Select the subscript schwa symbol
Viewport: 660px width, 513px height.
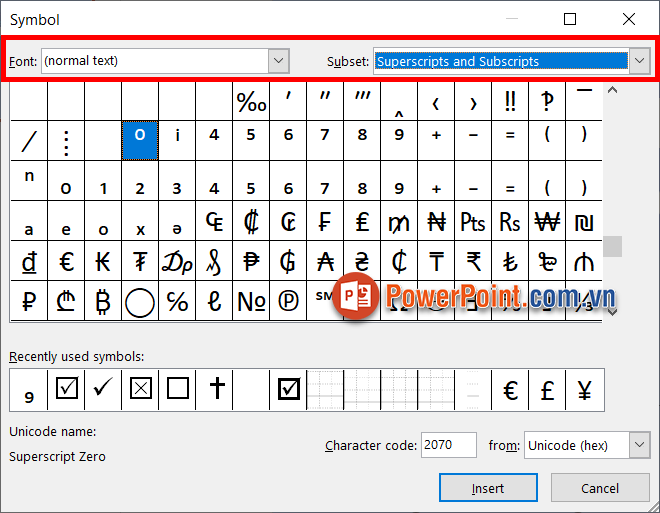coord(177,221)
